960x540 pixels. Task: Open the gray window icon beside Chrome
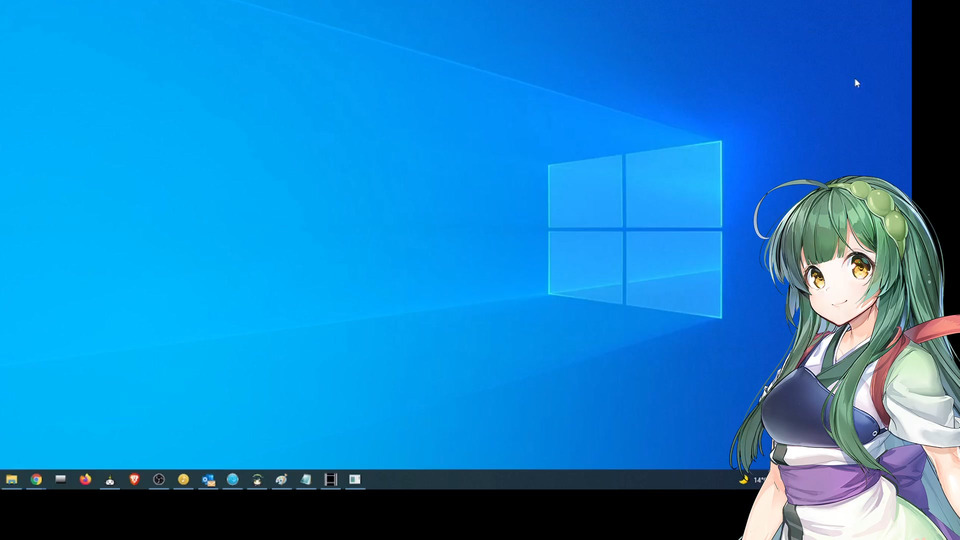coord(61,479)
